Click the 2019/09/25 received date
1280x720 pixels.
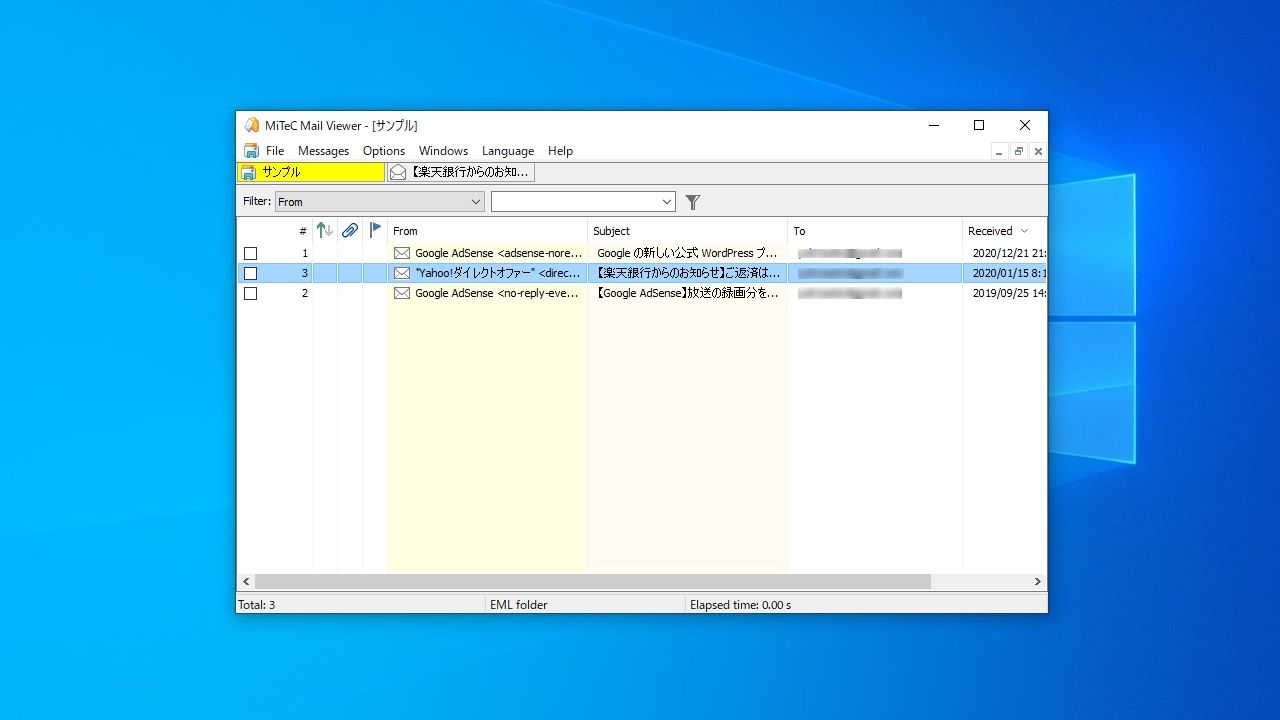coord(1009,293)
